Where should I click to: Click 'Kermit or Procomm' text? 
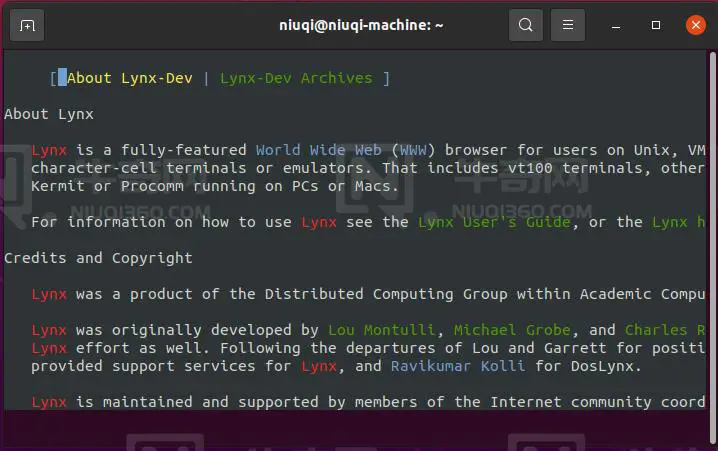107,186
